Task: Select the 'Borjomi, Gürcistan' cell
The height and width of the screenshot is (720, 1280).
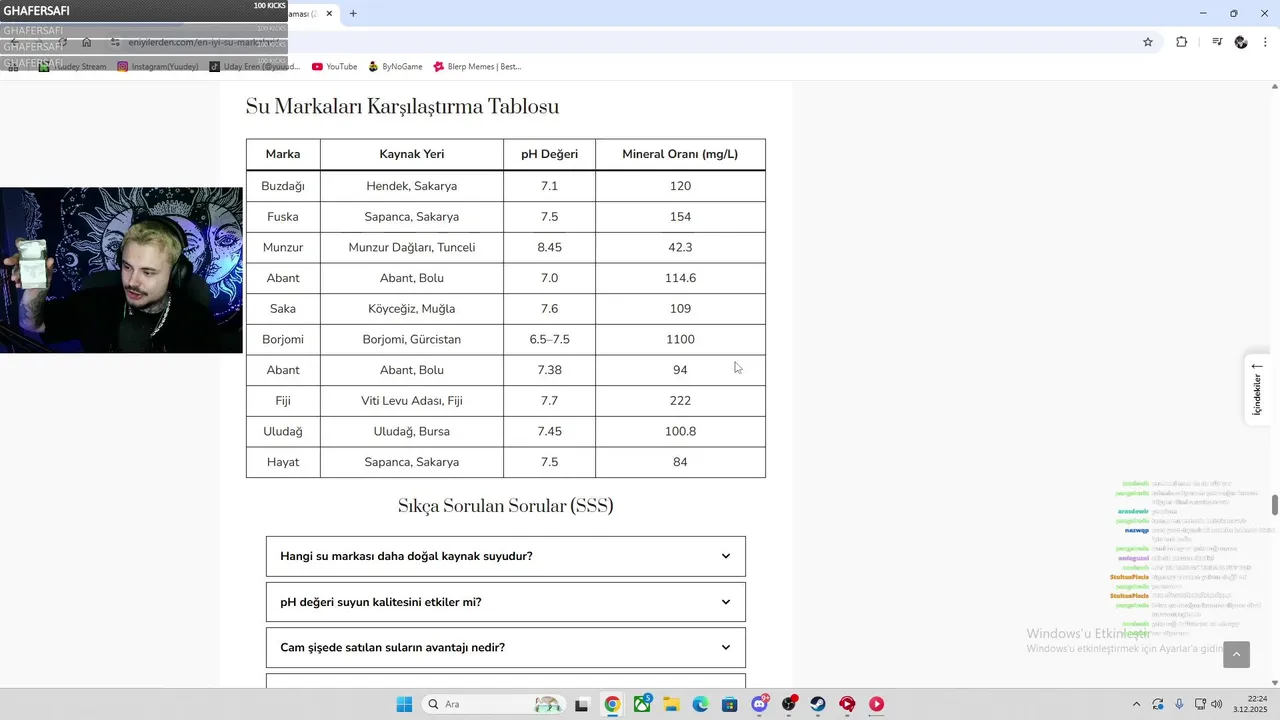Action: (412, 340)
